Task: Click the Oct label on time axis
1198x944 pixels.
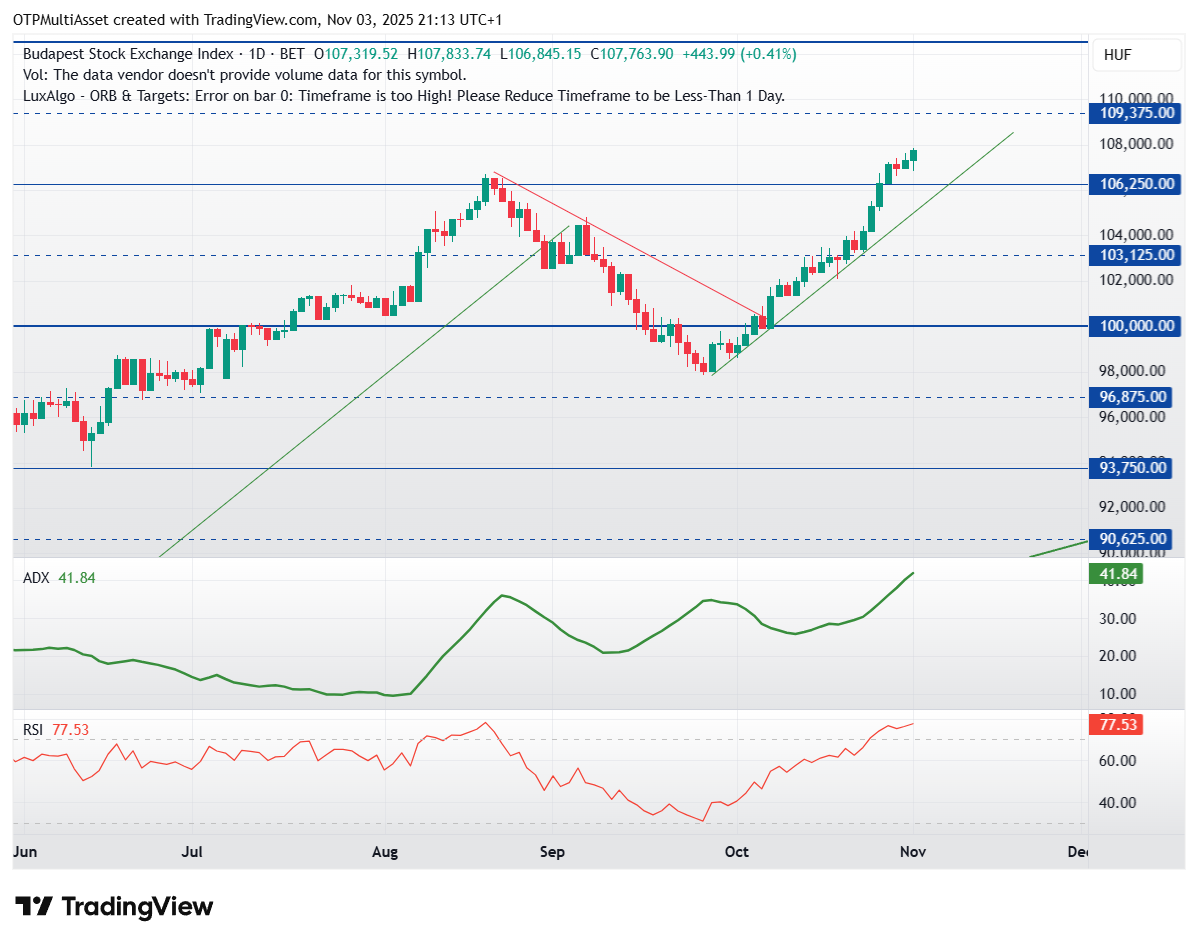Action: click(x=737, y=852)
